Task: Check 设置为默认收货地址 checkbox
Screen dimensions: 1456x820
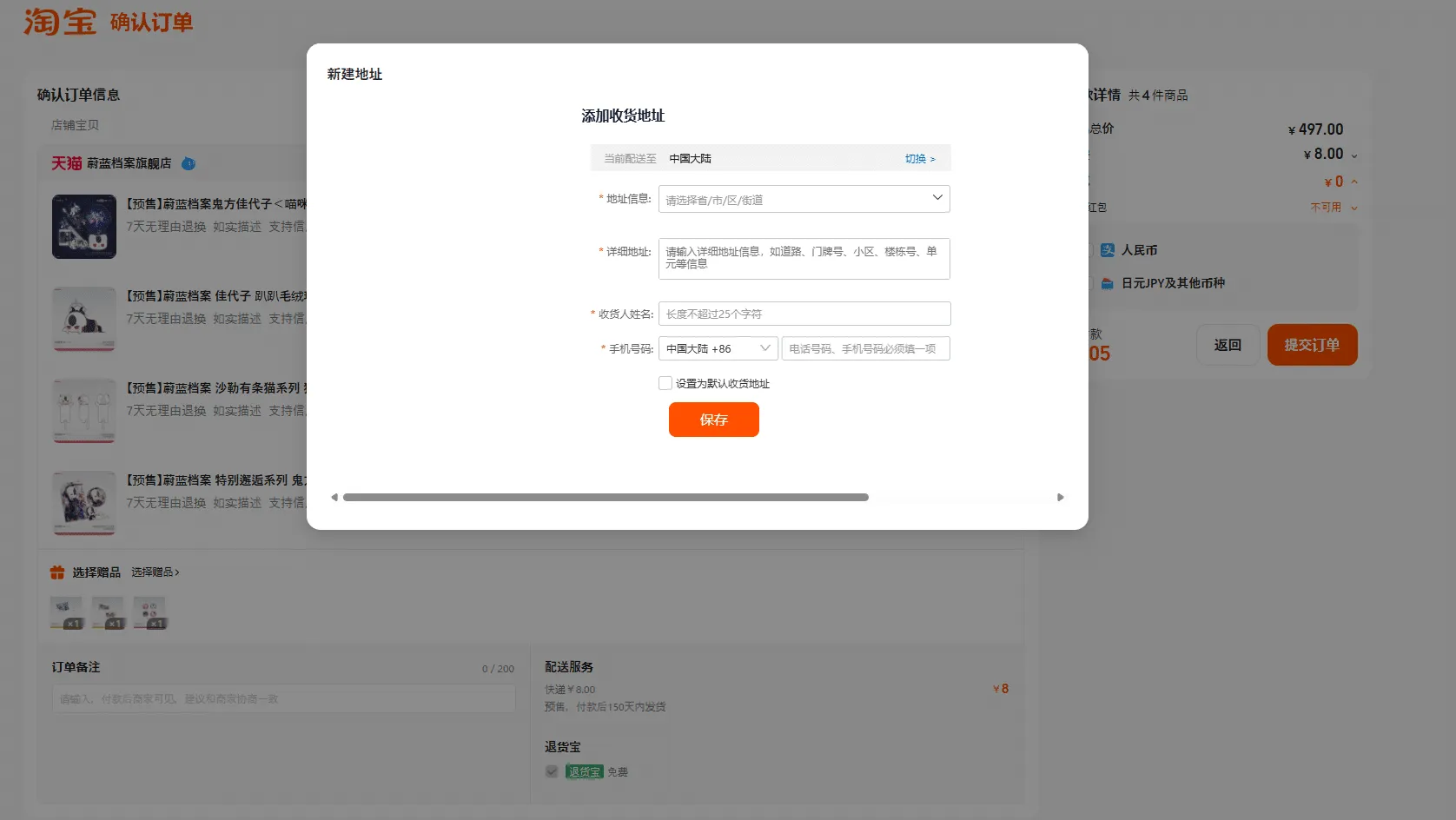Action: point(665,383)
